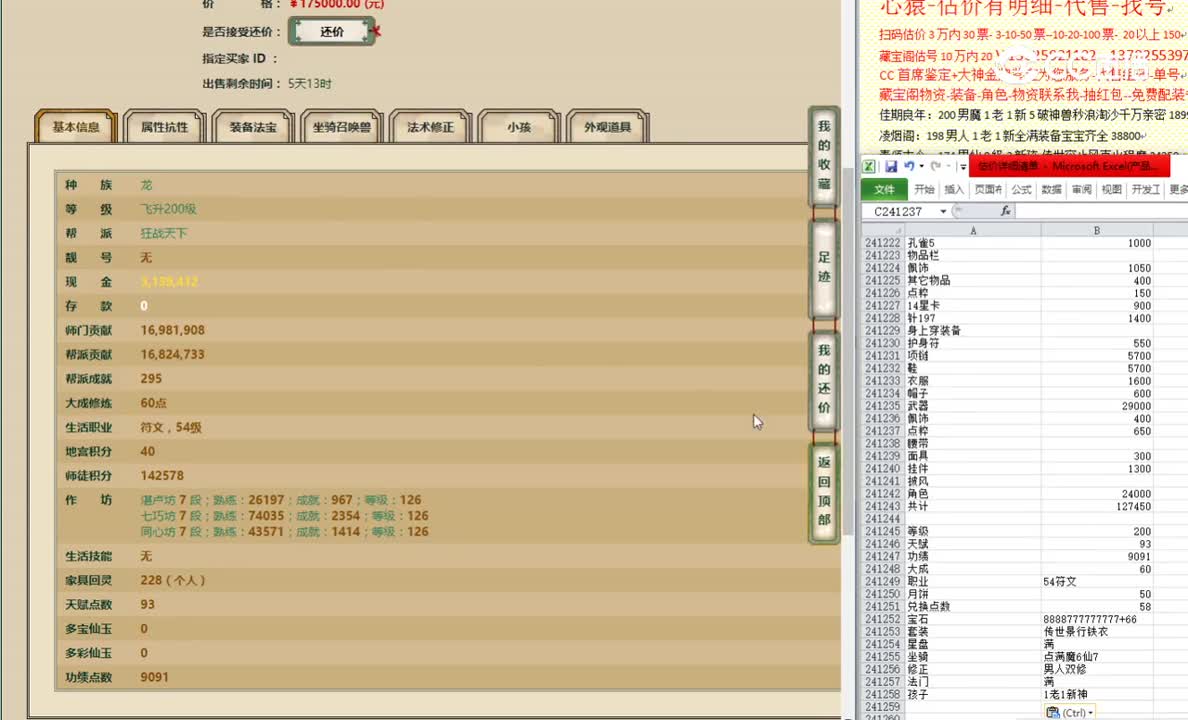Open the 小孩 tab
This screenshot has height=720, width=1188.
(519, 127)
